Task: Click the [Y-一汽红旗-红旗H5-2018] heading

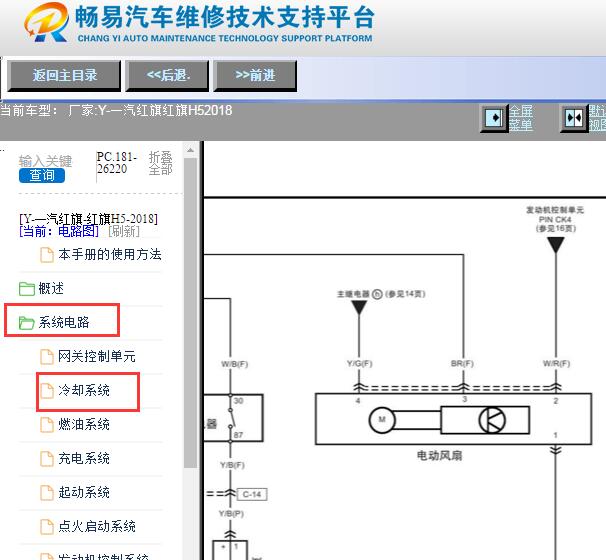Action: (89, 219)
